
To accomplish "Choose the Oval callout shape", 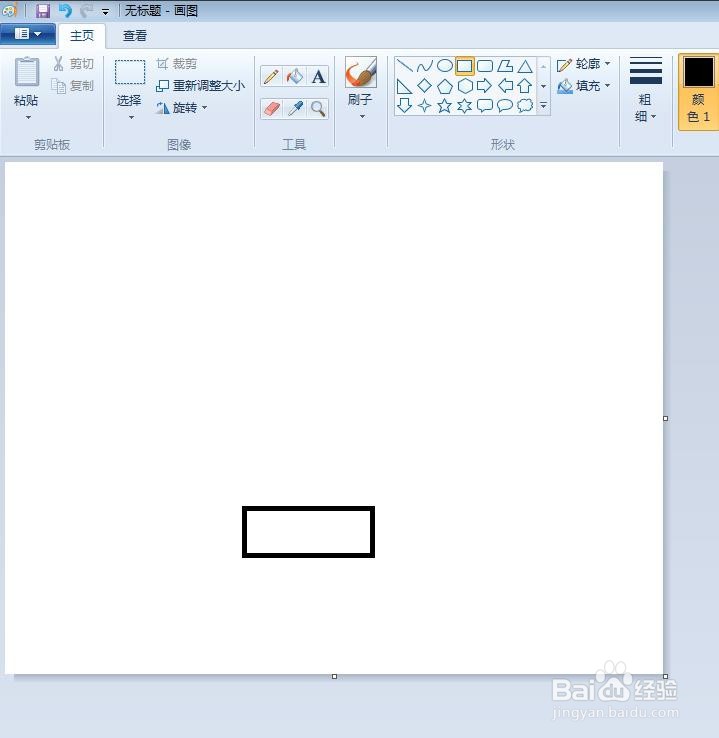I will point(505,105).
